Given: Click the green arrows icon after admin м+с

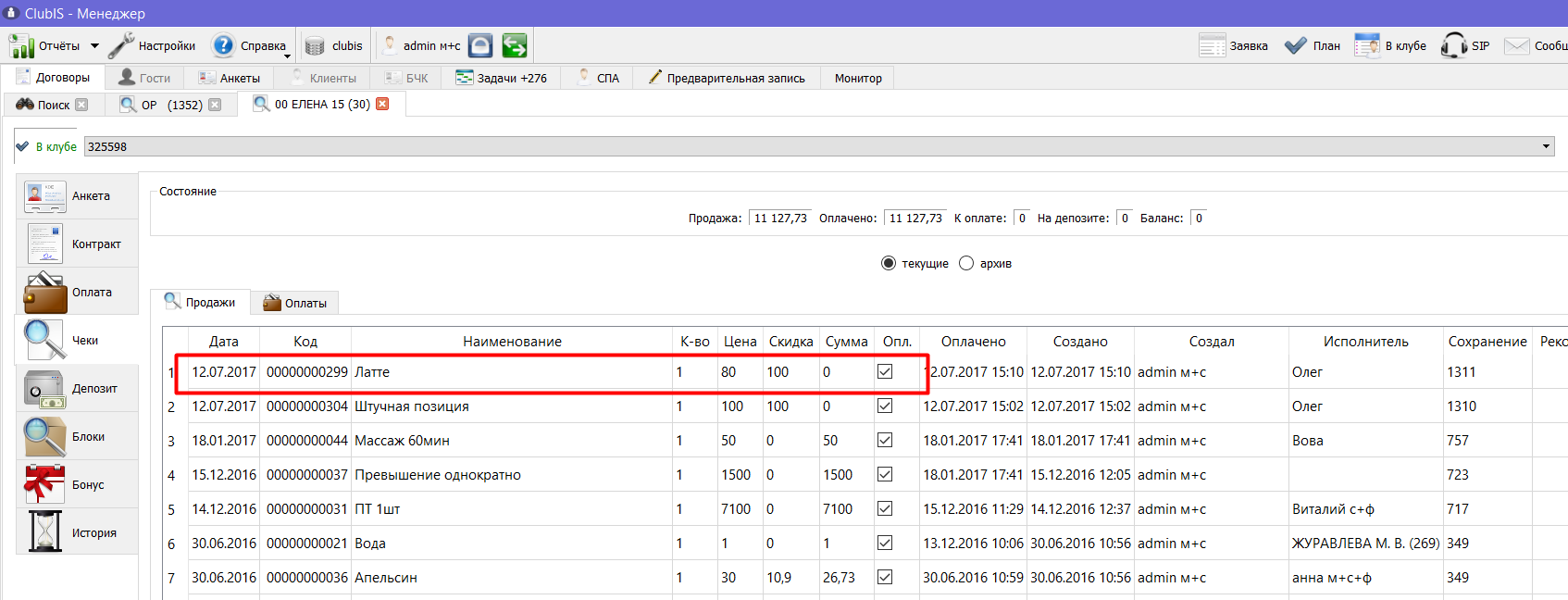Looking at the screenshot, I should pos(515,45).
